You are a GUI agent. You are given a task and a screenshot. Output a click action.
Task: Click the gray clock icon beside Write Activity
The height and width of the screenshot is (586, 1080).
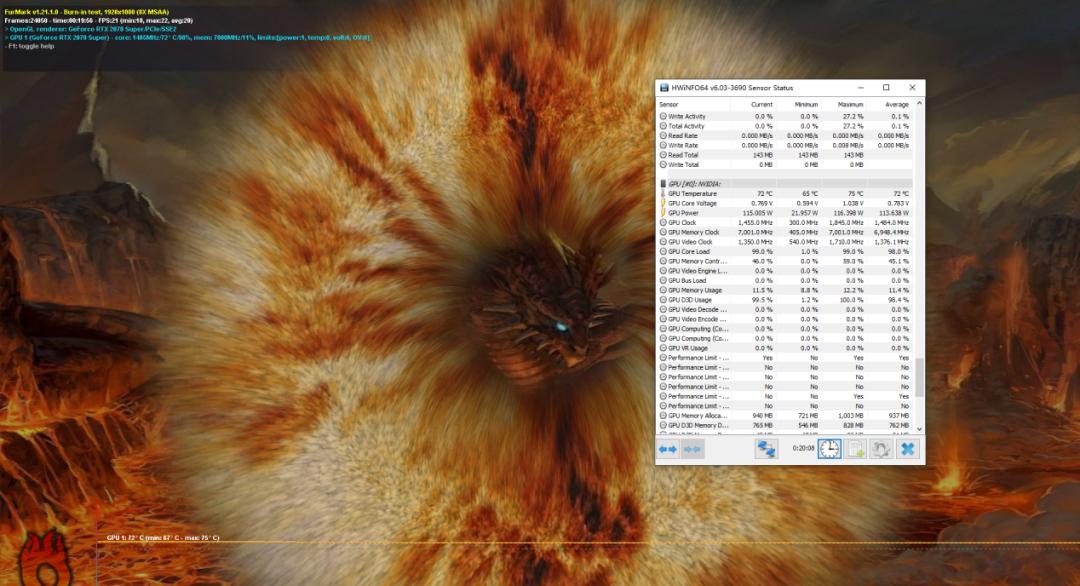click(x=663, y=116)
